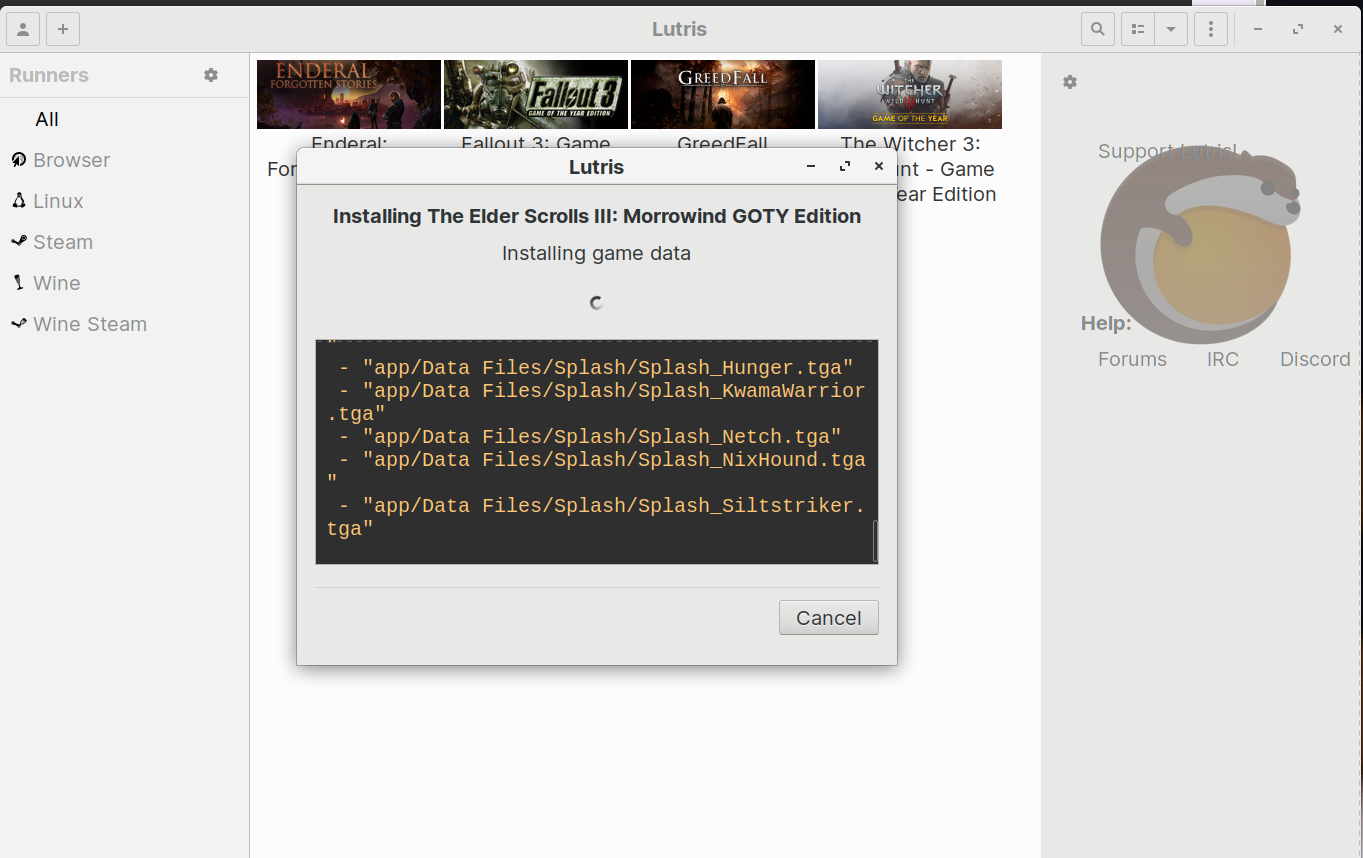The image size is (1363, 858).
Task: Click the Runners settings gear icon
Action: click(210, 75)
